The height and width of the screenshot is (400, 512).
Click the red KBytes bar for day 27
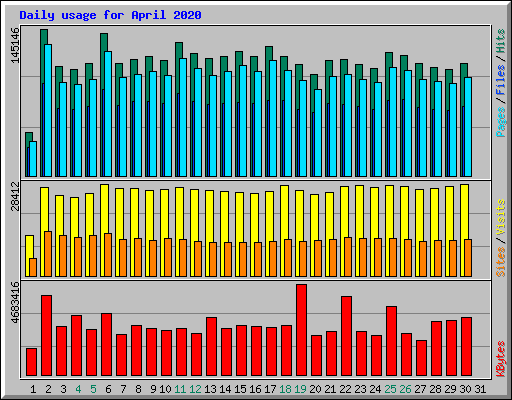click(x=421, y=358)
